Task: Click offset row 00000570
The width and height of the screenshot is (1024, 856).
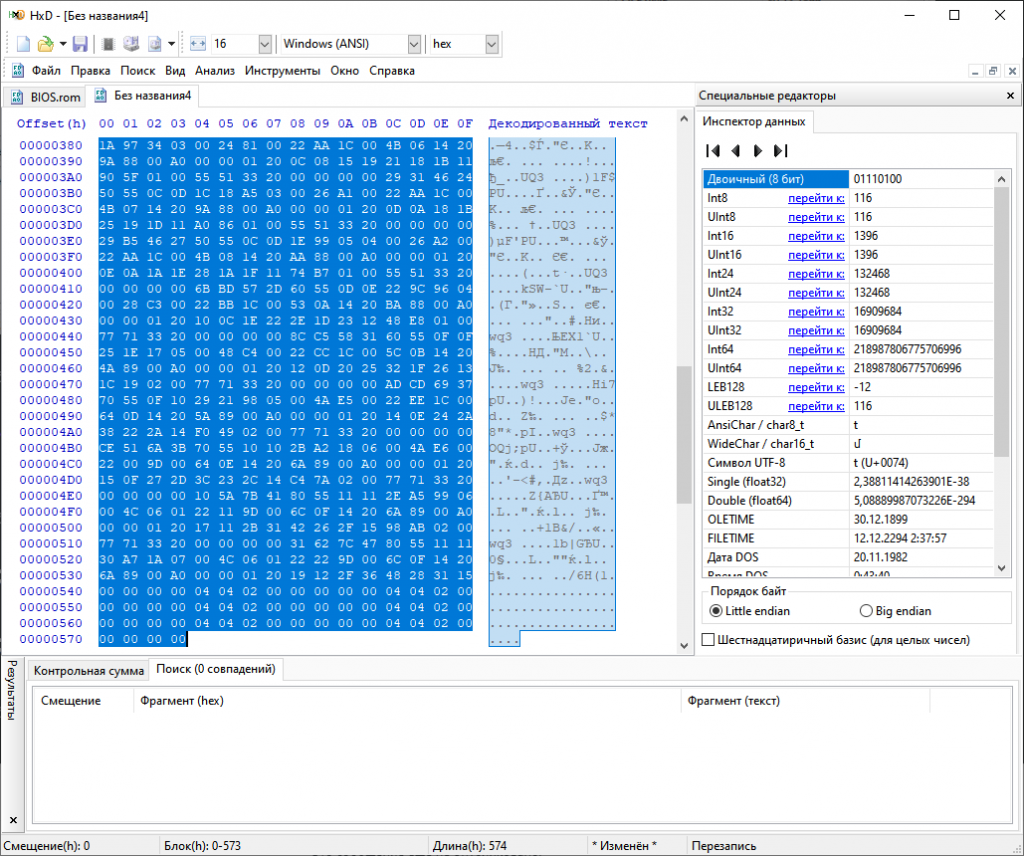Action: click(51, 639)
